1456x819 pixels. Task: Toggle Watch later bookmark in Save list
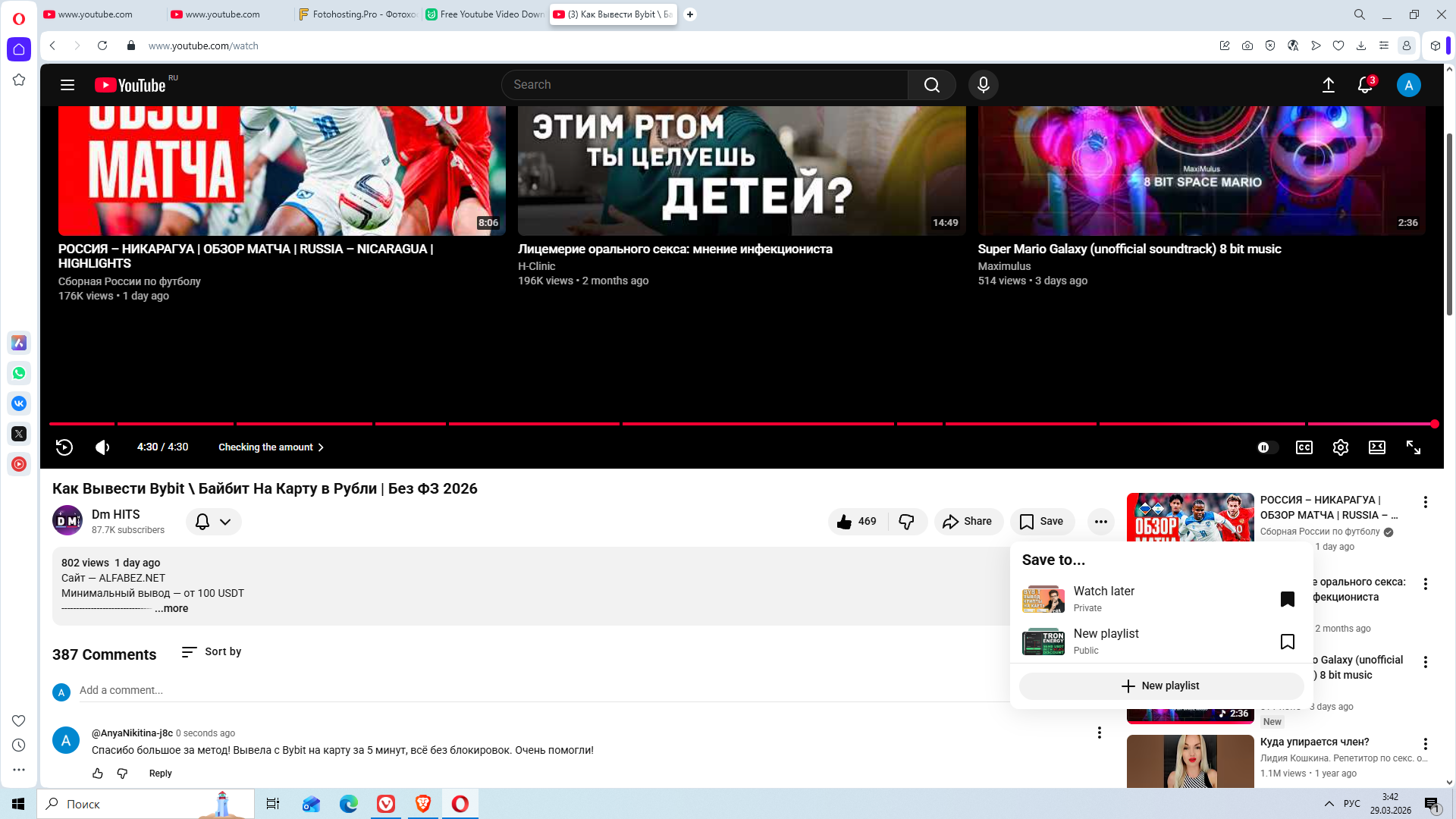click(1287, 599)
